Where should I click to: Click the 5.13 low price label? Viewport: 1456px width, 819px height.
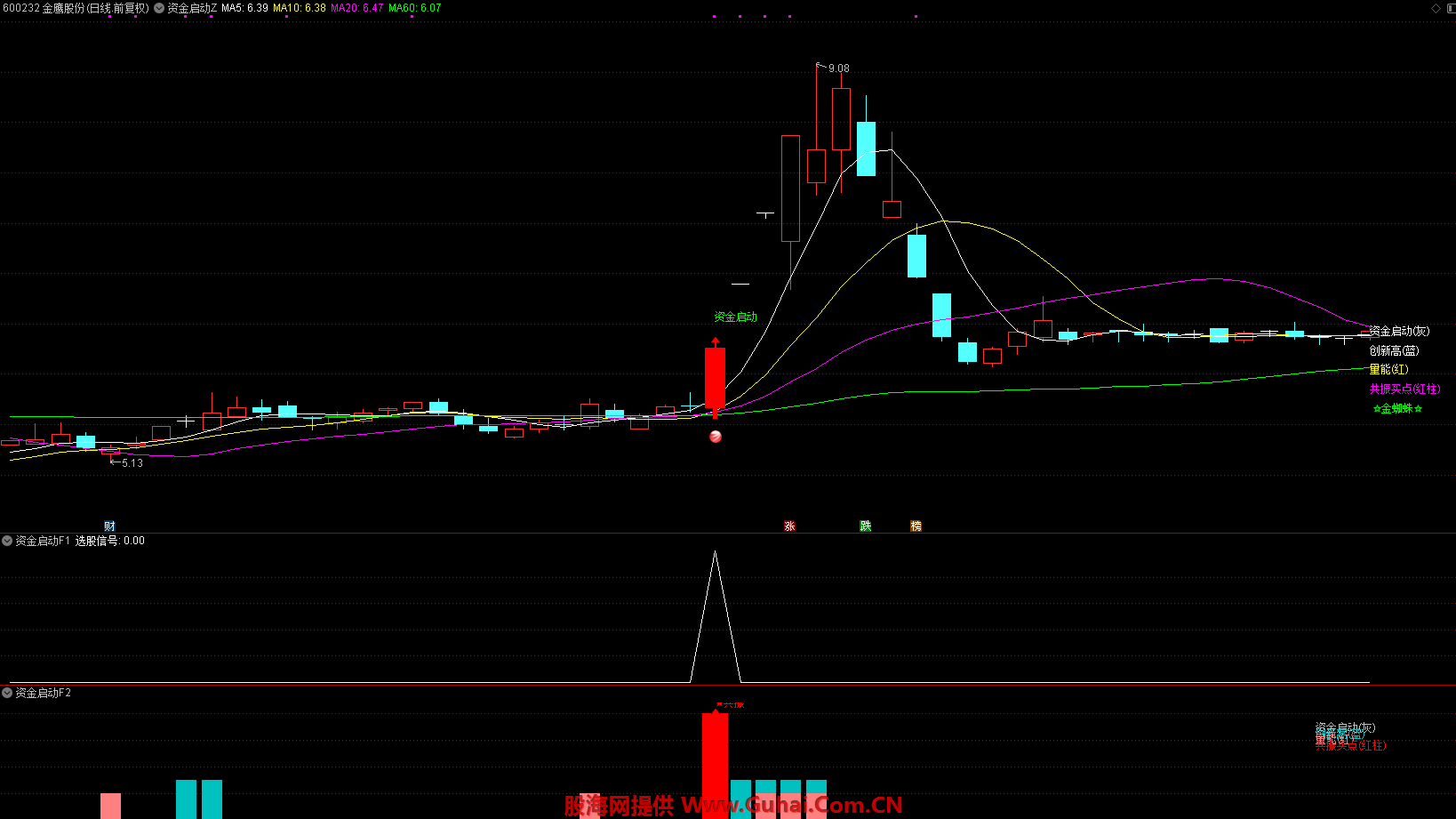[x=132, y=463]
